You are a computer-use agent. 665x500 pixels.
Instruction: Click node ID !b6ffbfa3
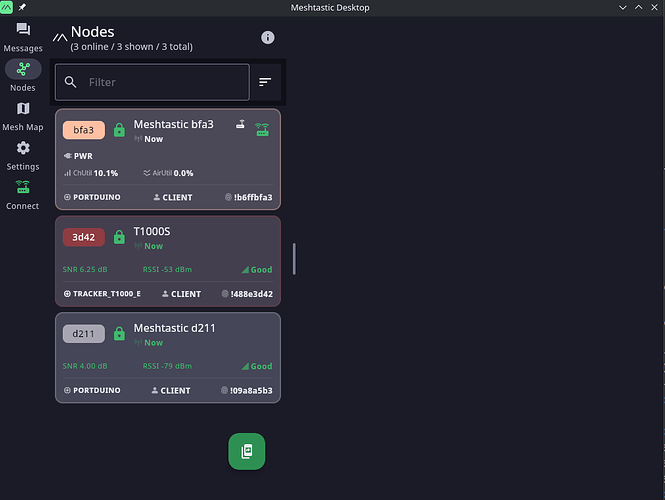249,197
